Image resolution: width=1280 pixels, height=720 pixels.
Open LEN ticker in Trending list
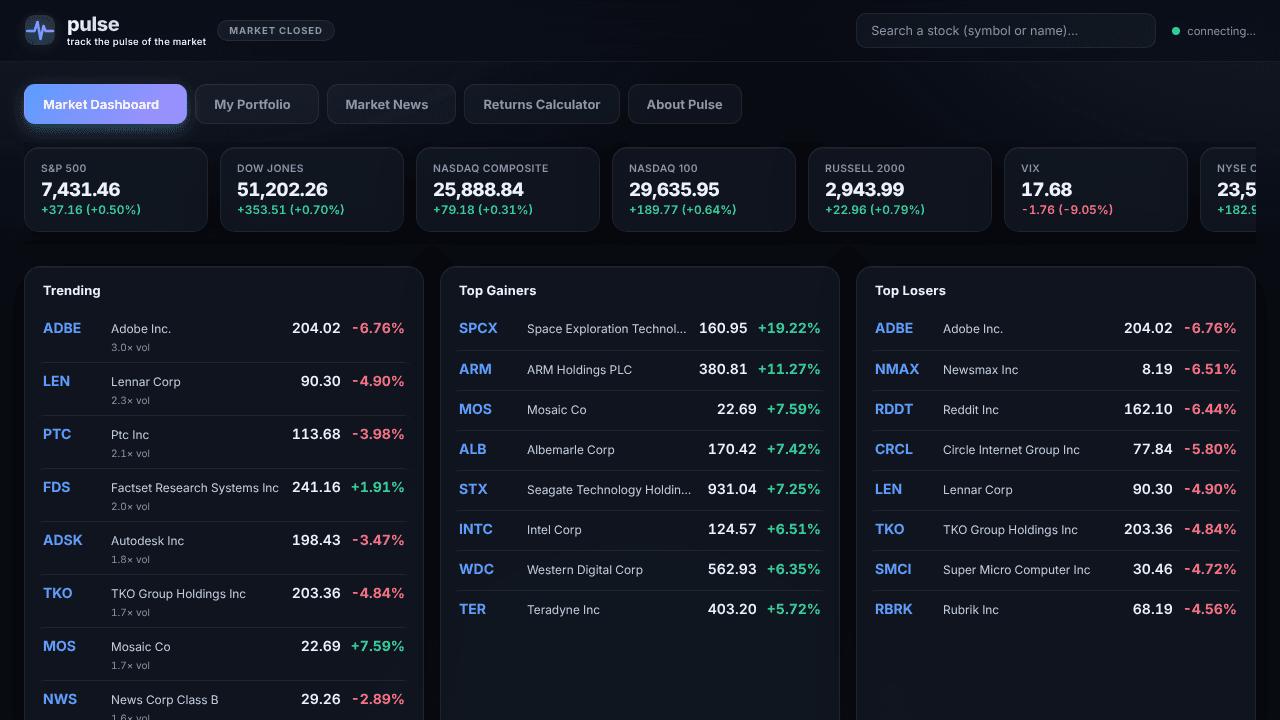click(56, 381)
